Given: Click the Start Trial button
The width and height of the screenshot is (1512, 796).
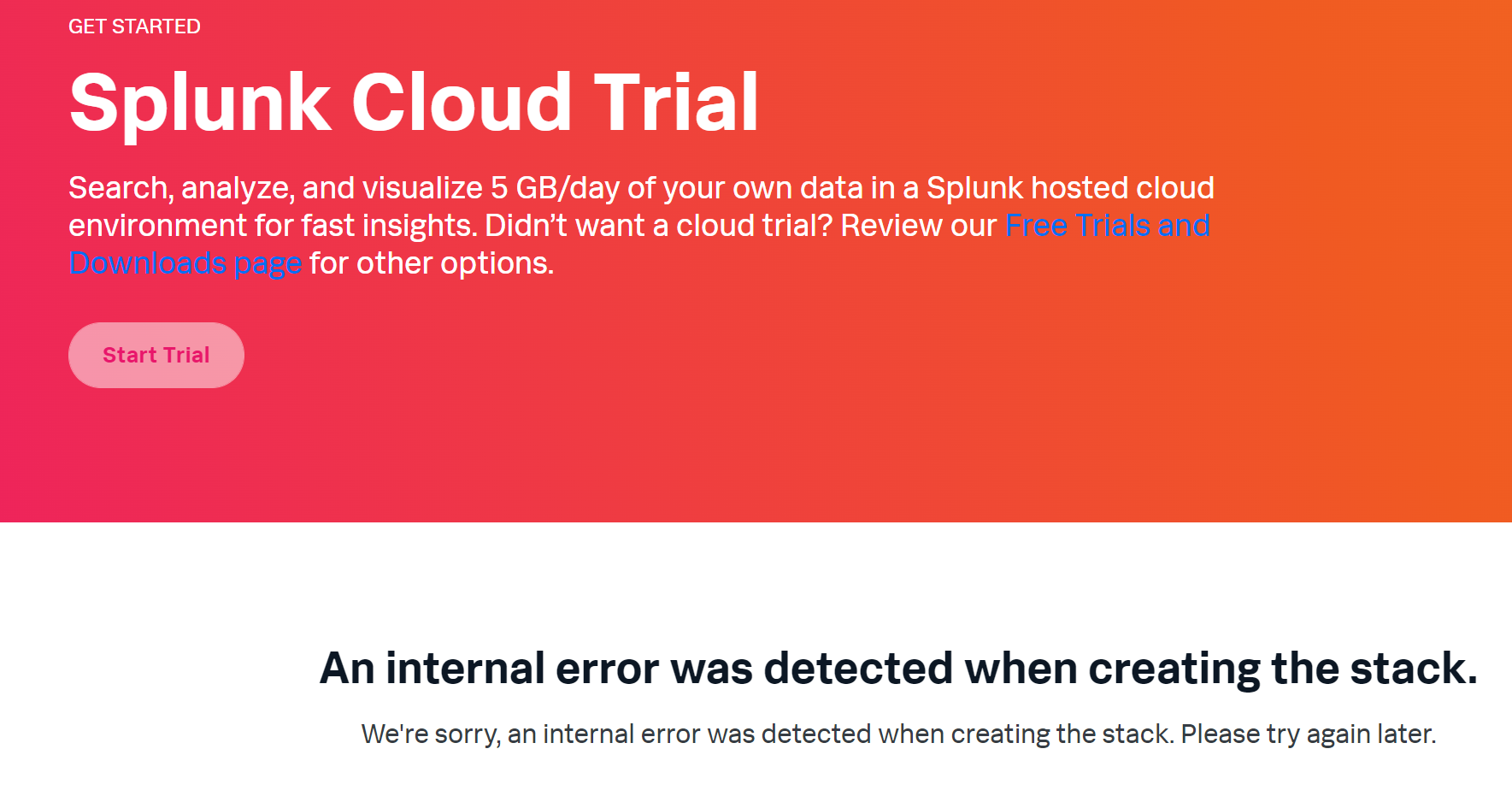Looking at the screenshot, I should click(156, 354).
